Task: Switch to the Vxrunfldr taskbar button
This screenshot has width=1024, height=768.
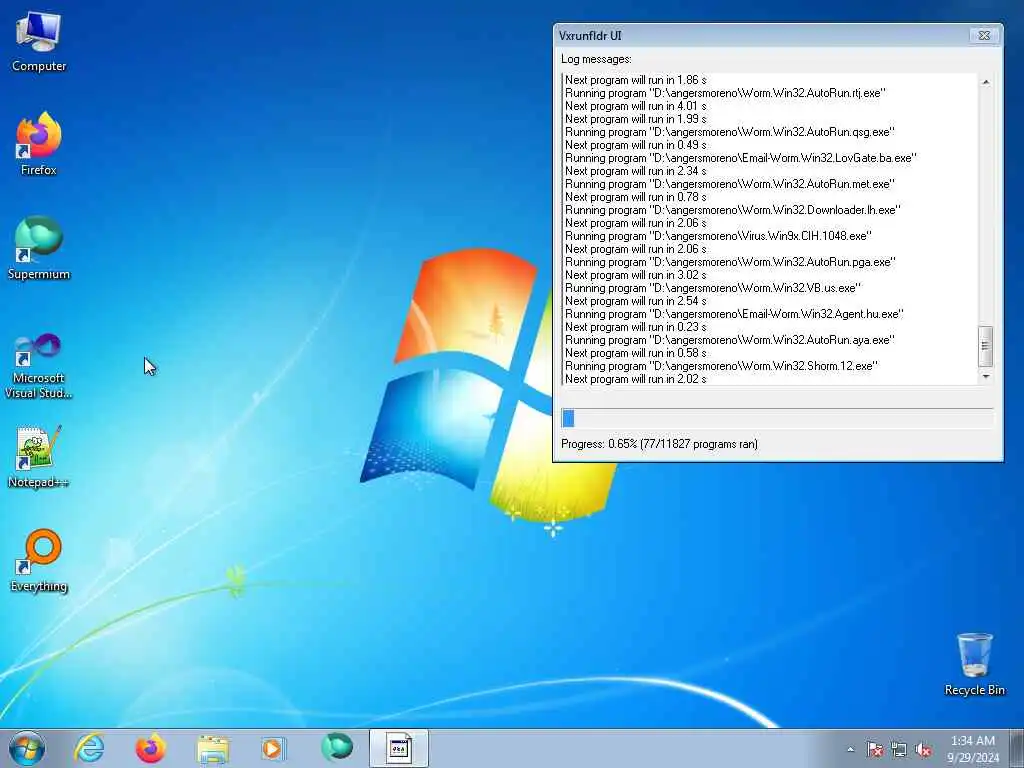Action: point(399,748)
